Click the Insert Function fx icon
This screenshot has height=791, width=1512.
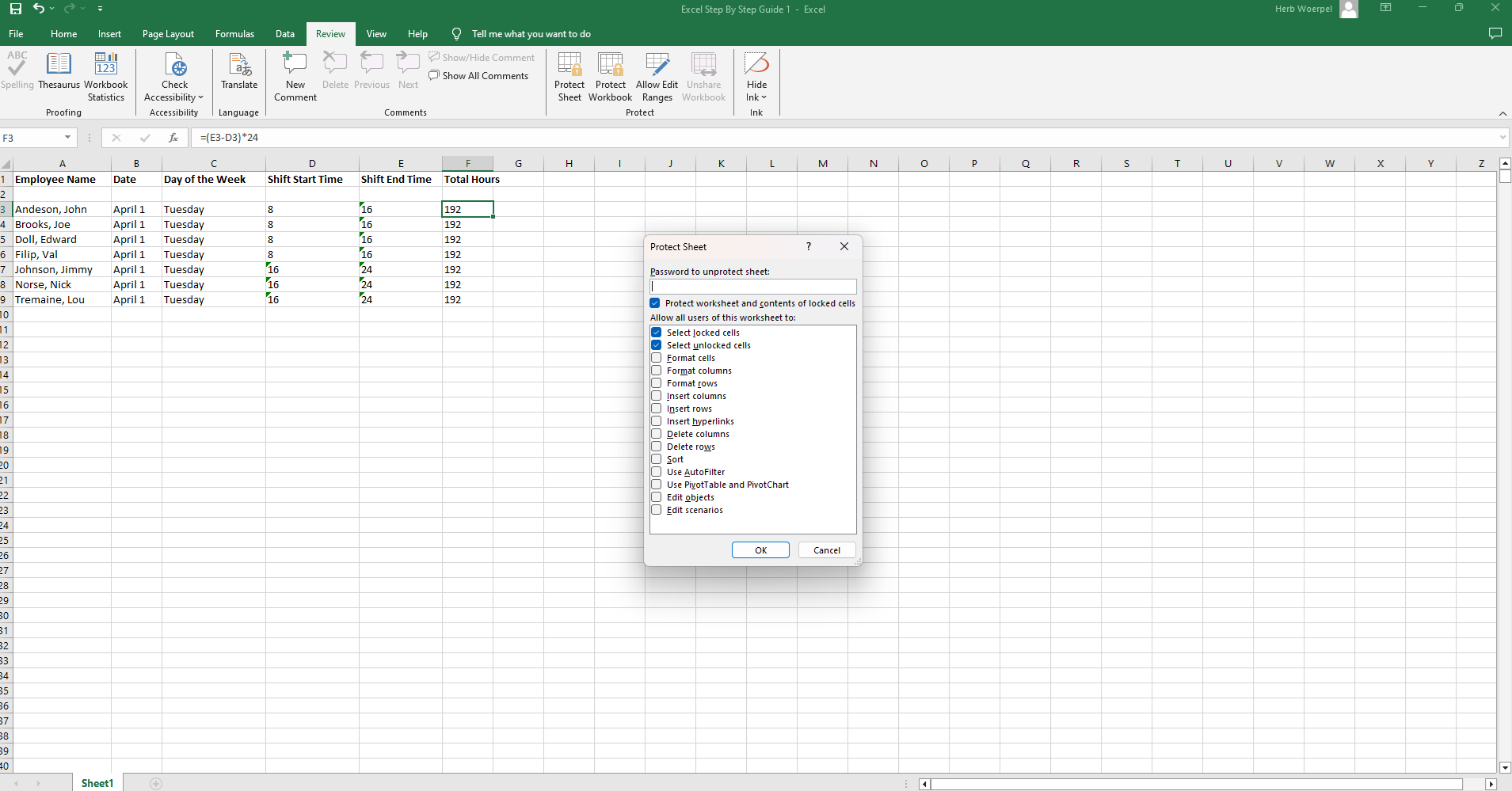(x=173, y=138)
